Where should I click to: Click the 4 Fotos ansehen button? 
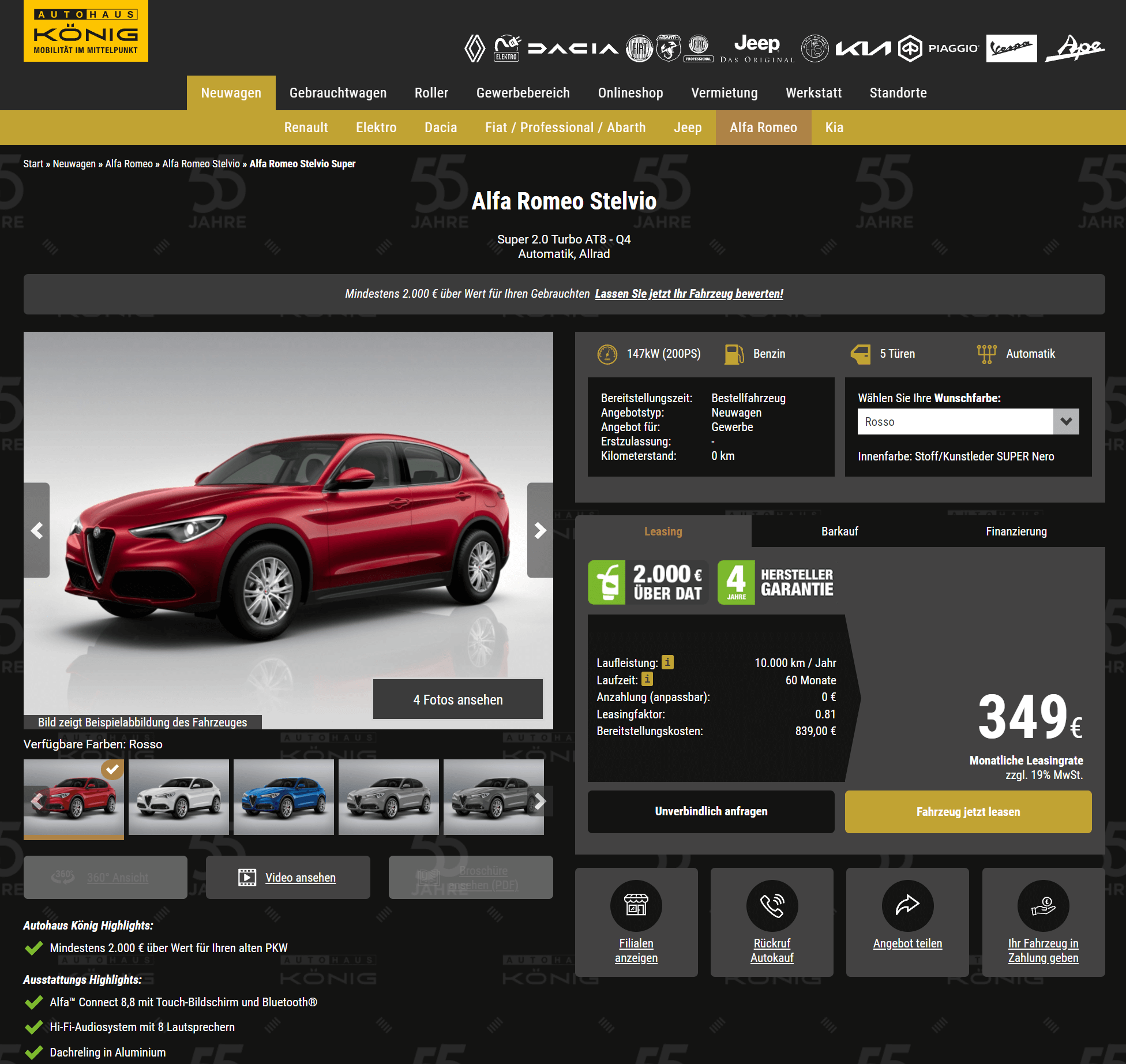458,699
